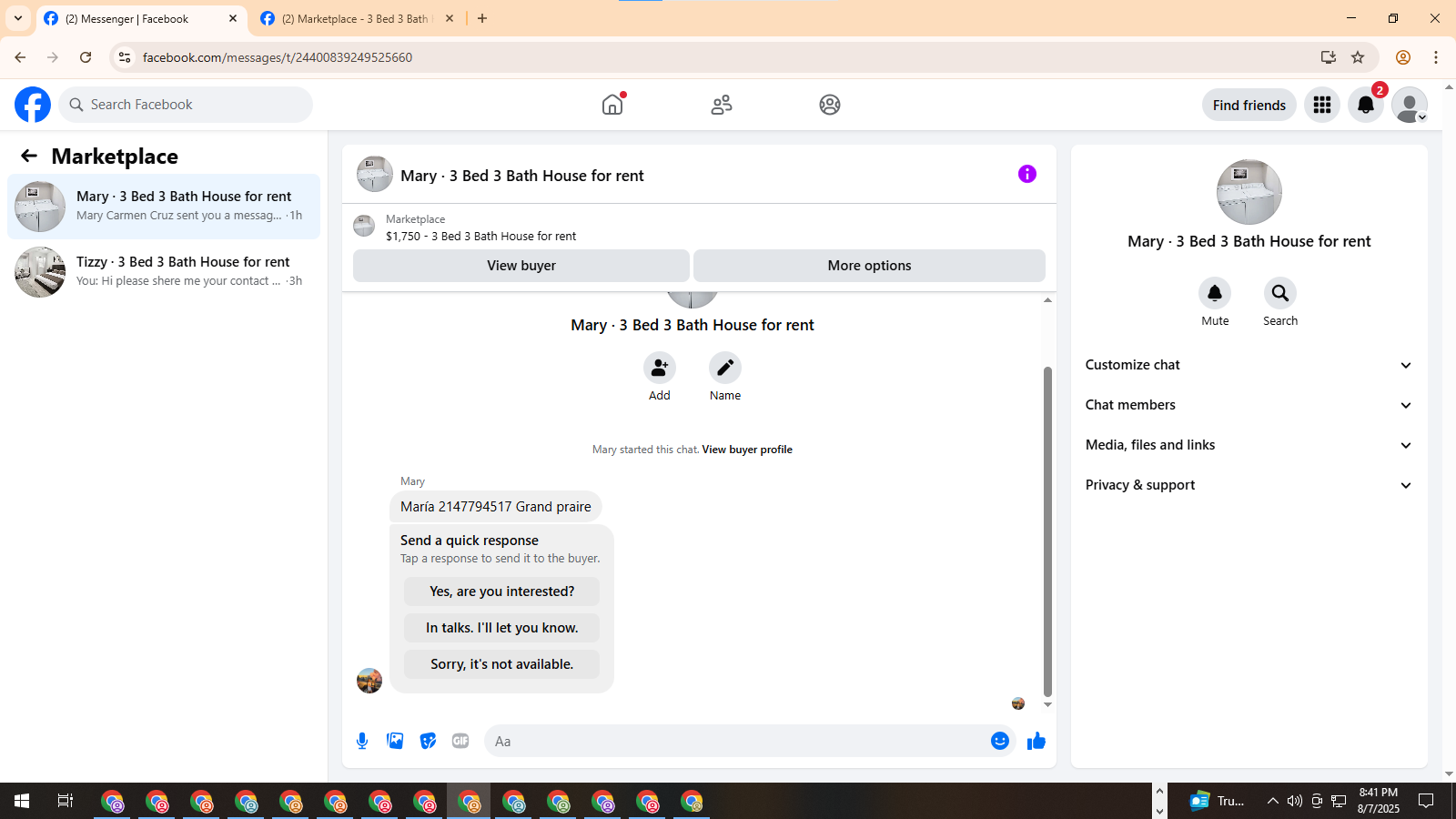Screen dimensions: 1456x819
Task: Edit the chat name pencil icon
Action: (x=725, y=368)
